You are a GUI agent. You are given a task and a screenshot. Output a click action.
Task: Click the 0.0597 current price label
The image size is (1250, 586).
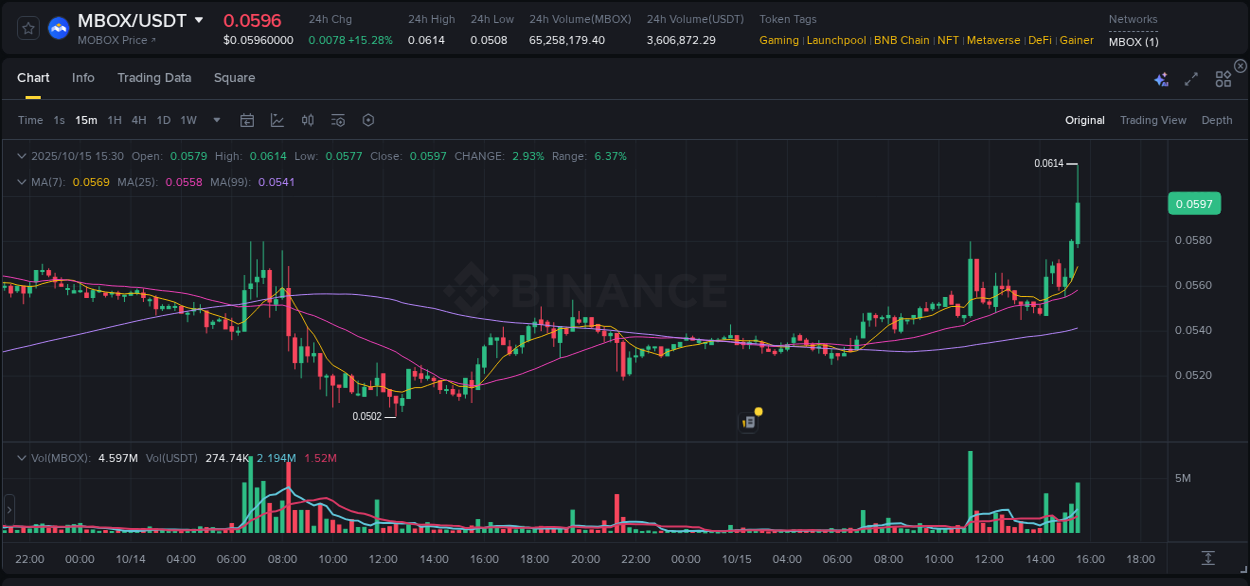point(1194,203)
